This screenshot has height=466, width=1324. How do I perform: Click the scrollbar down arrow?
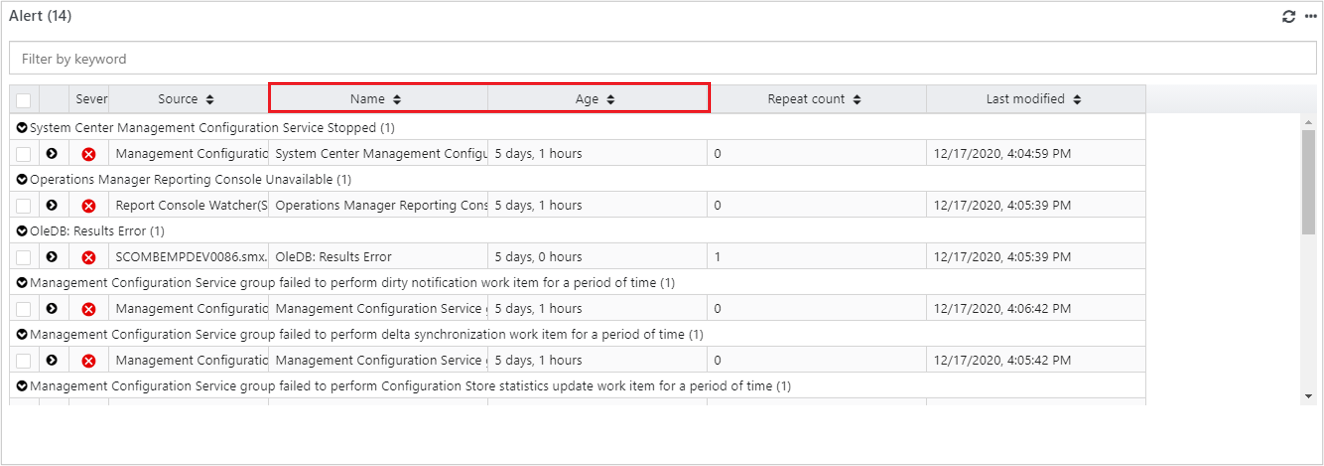coord(1309,397)
